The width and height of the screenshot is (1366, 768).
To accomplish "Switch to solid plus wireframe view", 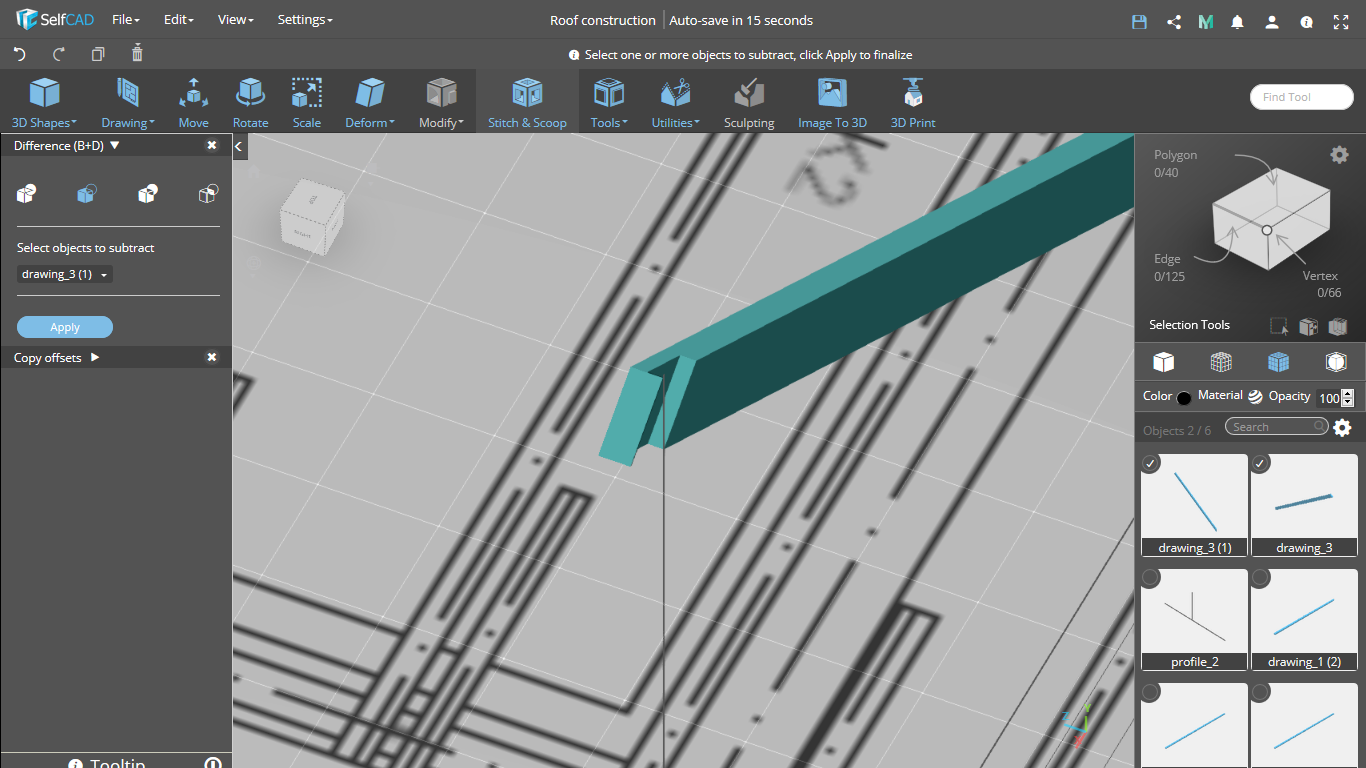I will click(1278, 362).
